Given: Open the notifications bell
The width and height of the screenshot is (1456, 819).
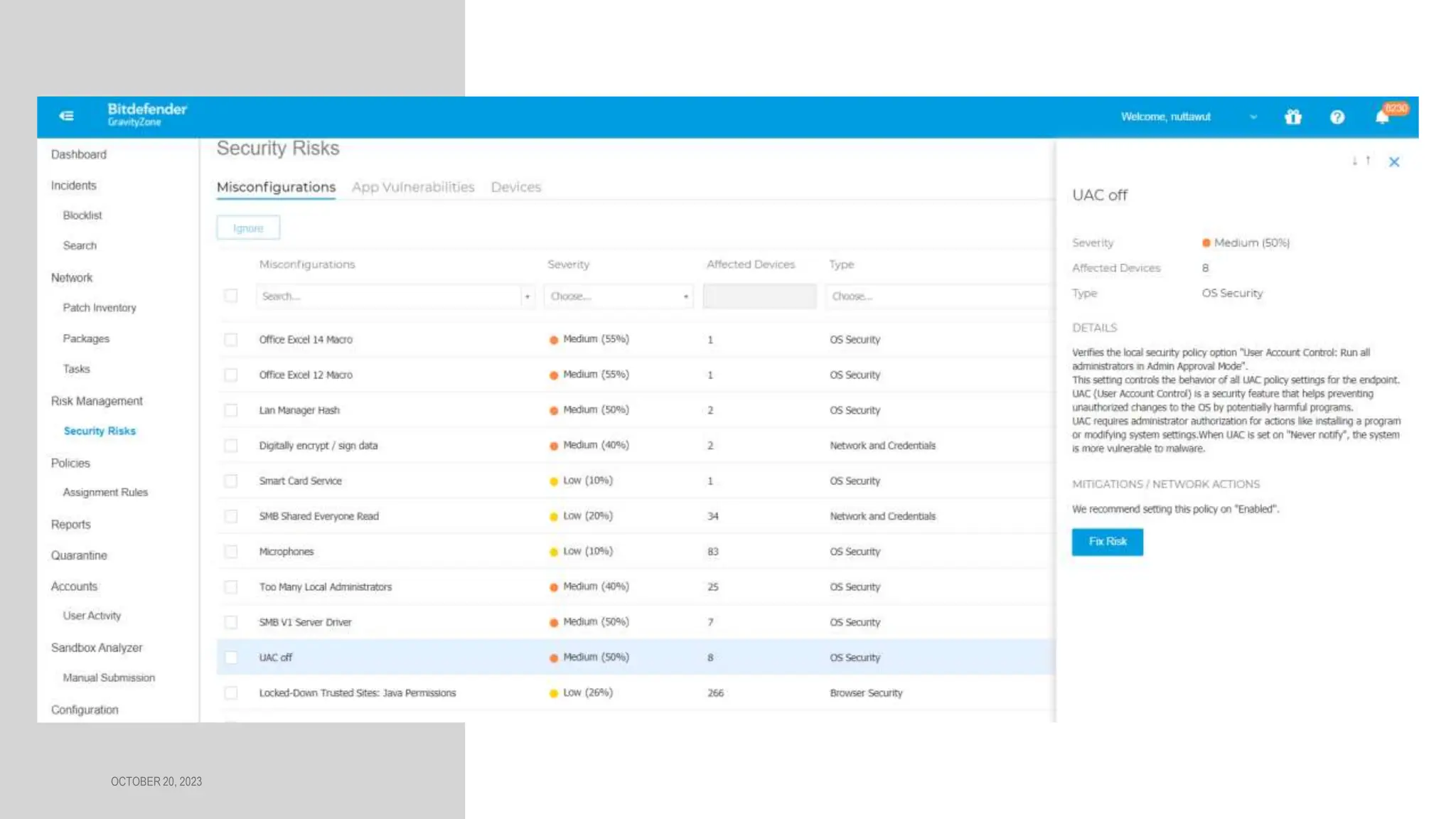Looking at the screenshot, I should pyautogui.click(x=1381, y=117).
